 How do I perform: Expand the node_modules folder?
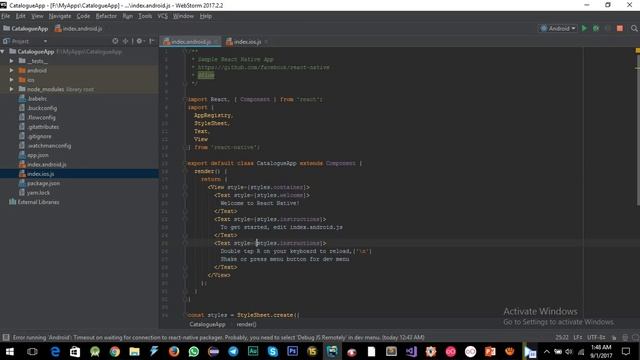pyautogui.click(x=11, y=89)
